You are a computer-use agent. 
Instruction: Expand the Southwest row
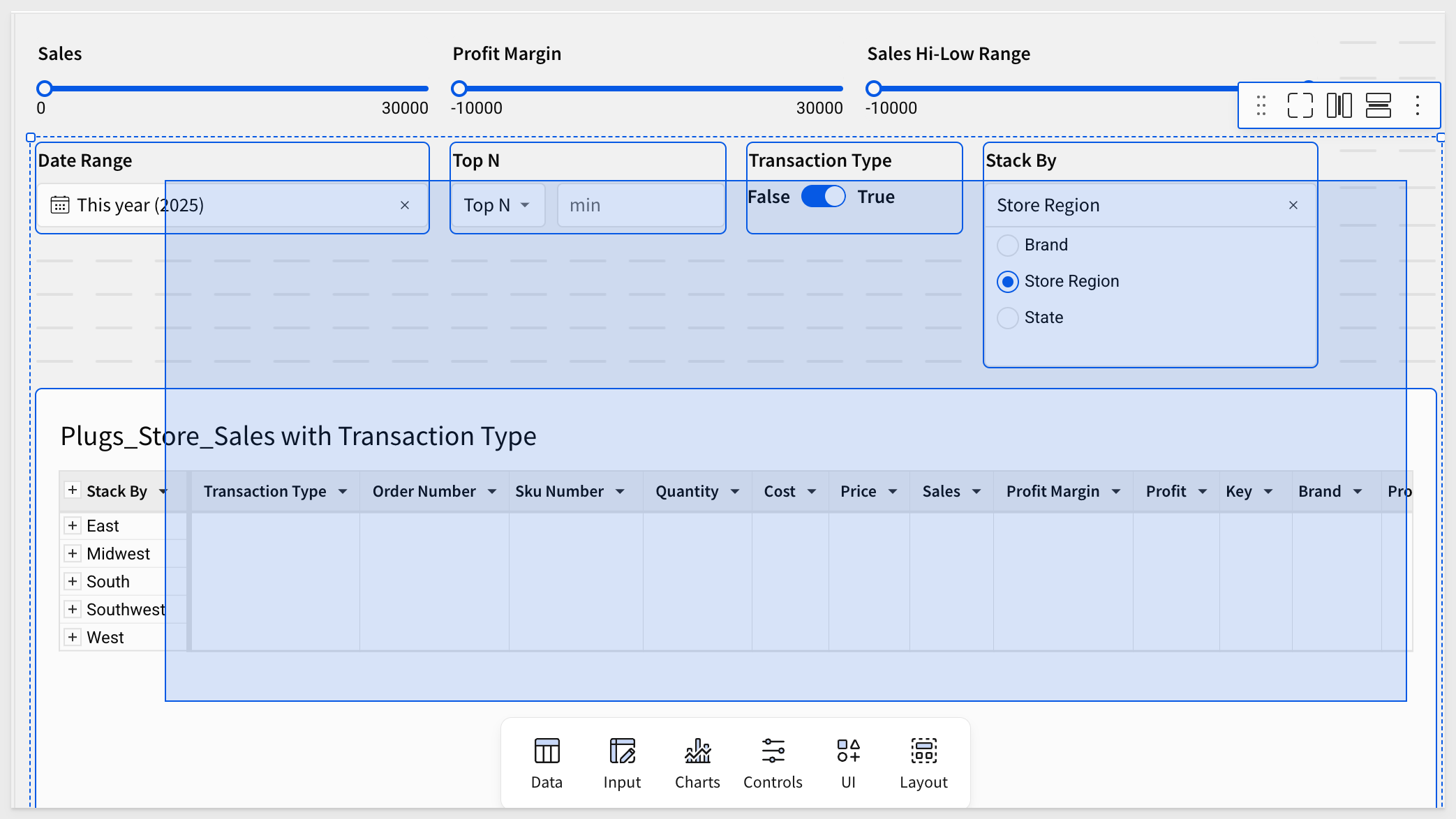click(72, 609)
